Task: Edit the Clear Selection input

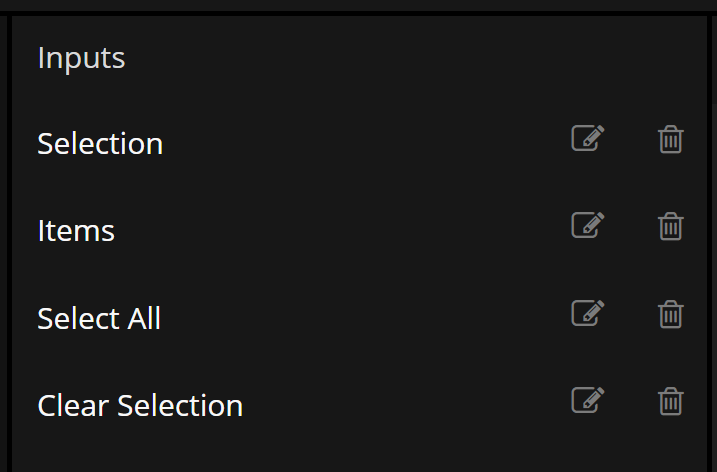Action: (x=588, y=401)
